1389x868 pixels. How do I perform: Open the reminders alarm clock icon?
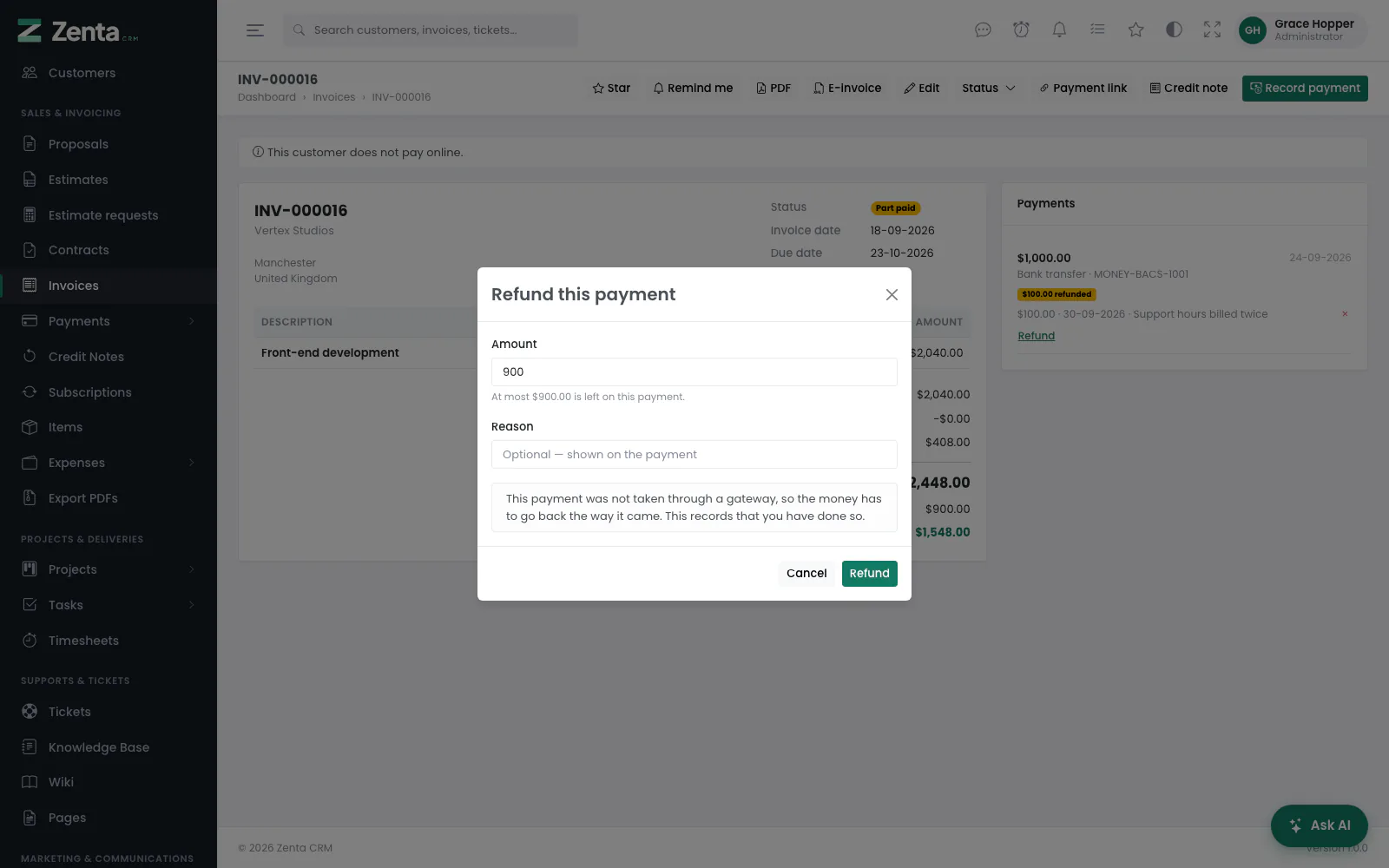(1021, 30)
